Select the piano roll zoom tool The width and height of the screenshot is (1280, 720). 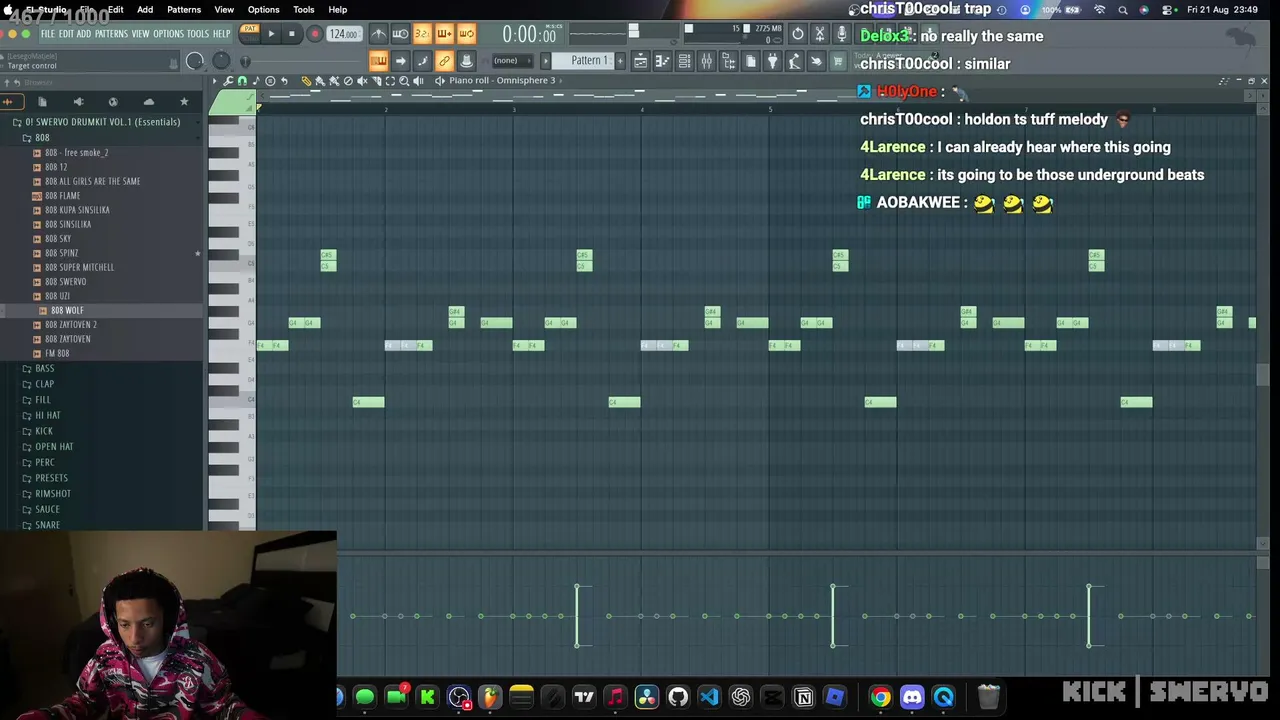click(404, 81)
